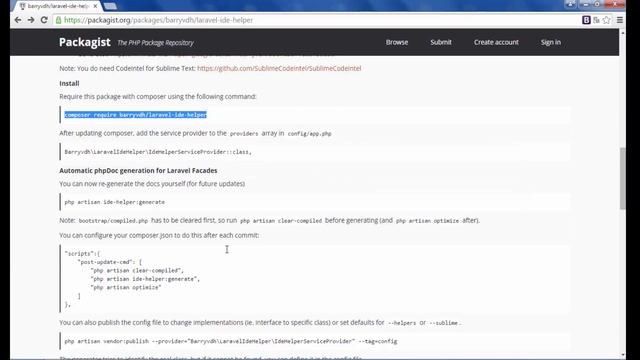Go back with the browser back arrow
Image resolution: width=640 pixels, height=360 pixels.
click(x=18, y=20)
